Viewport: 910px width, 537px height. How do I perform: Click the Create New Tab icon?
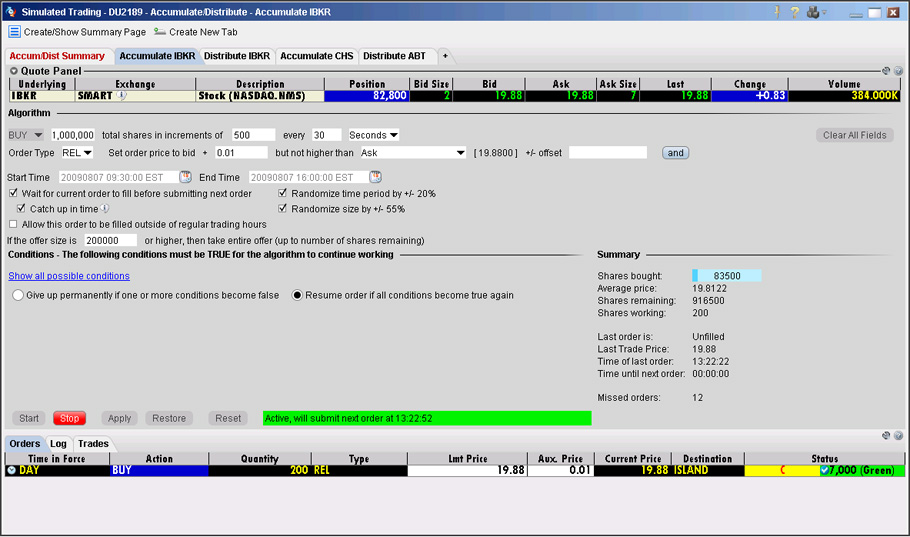point(160,32)
